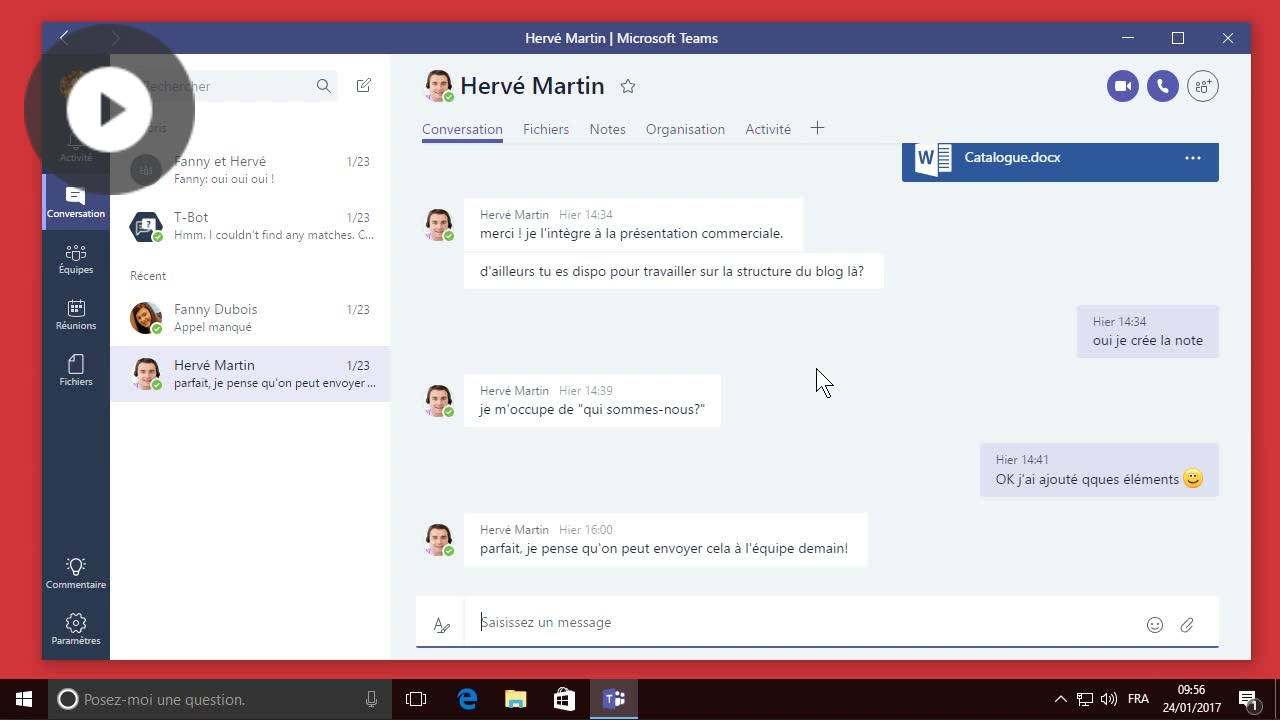Switch to the Fichiers tab
The height and width of the screenshot is (720, 1280).
(x=546, y=129)
